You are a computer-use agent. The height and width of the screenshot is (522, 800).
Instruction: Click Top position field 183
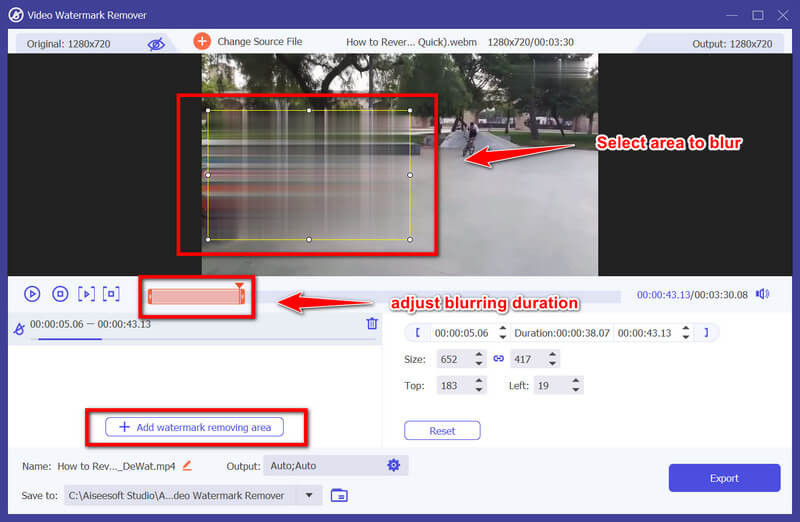coord(454,386)
